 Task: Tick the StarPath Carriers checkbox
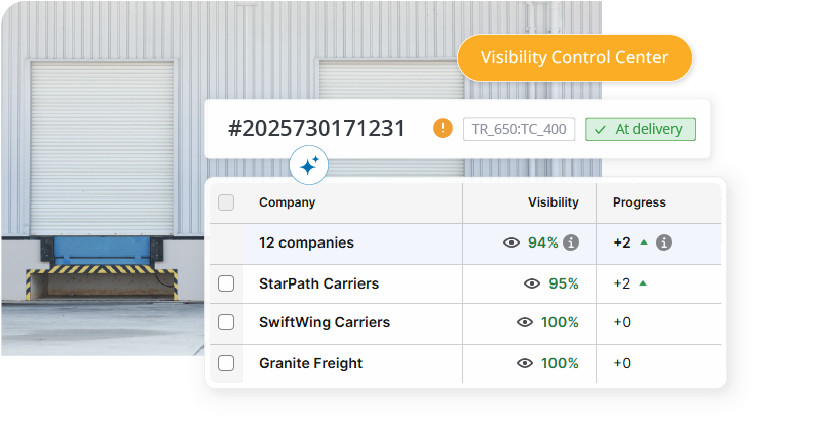(x=226, y=283)
